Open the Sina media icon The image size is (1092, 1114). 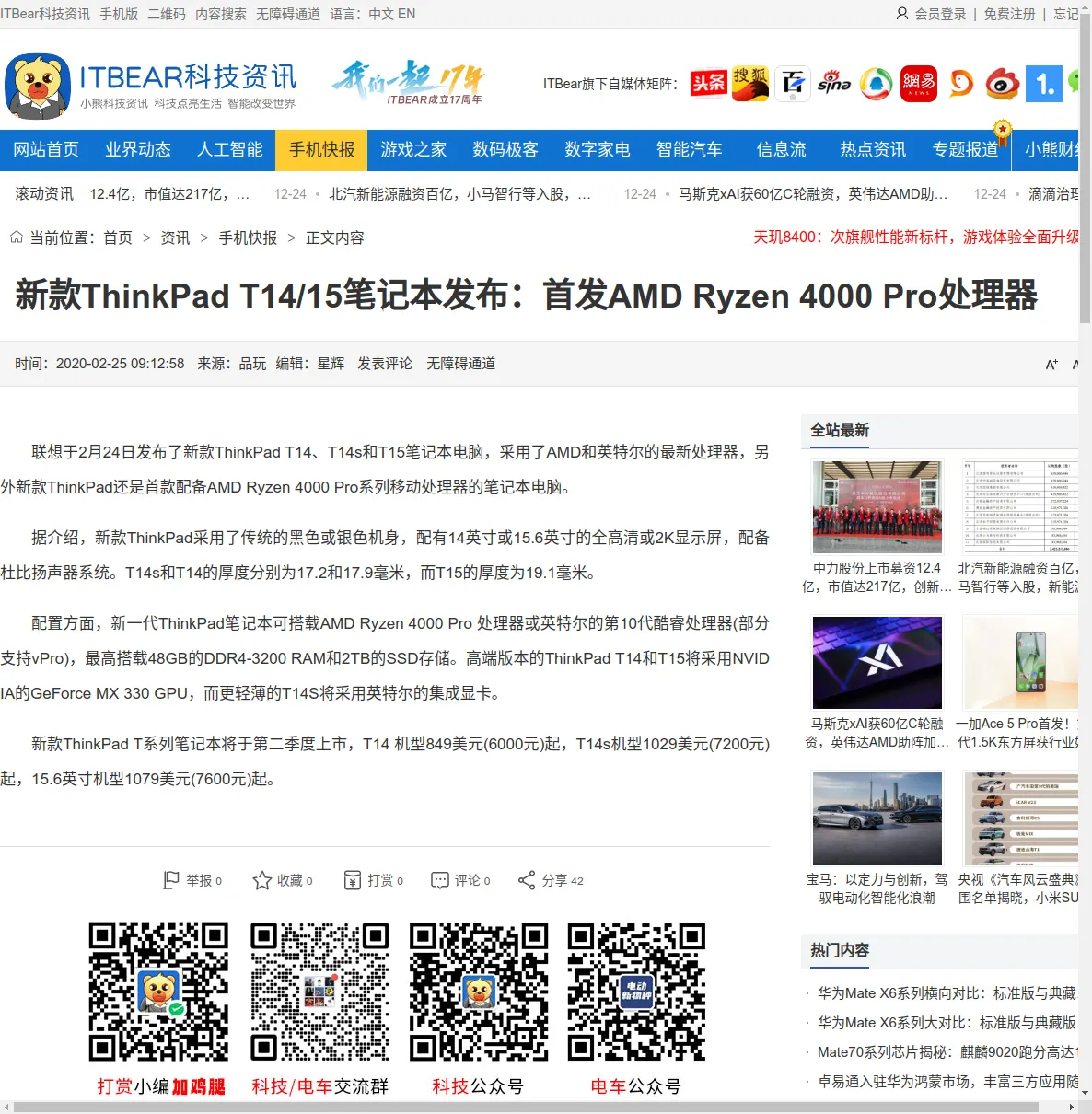coord(834,84)
